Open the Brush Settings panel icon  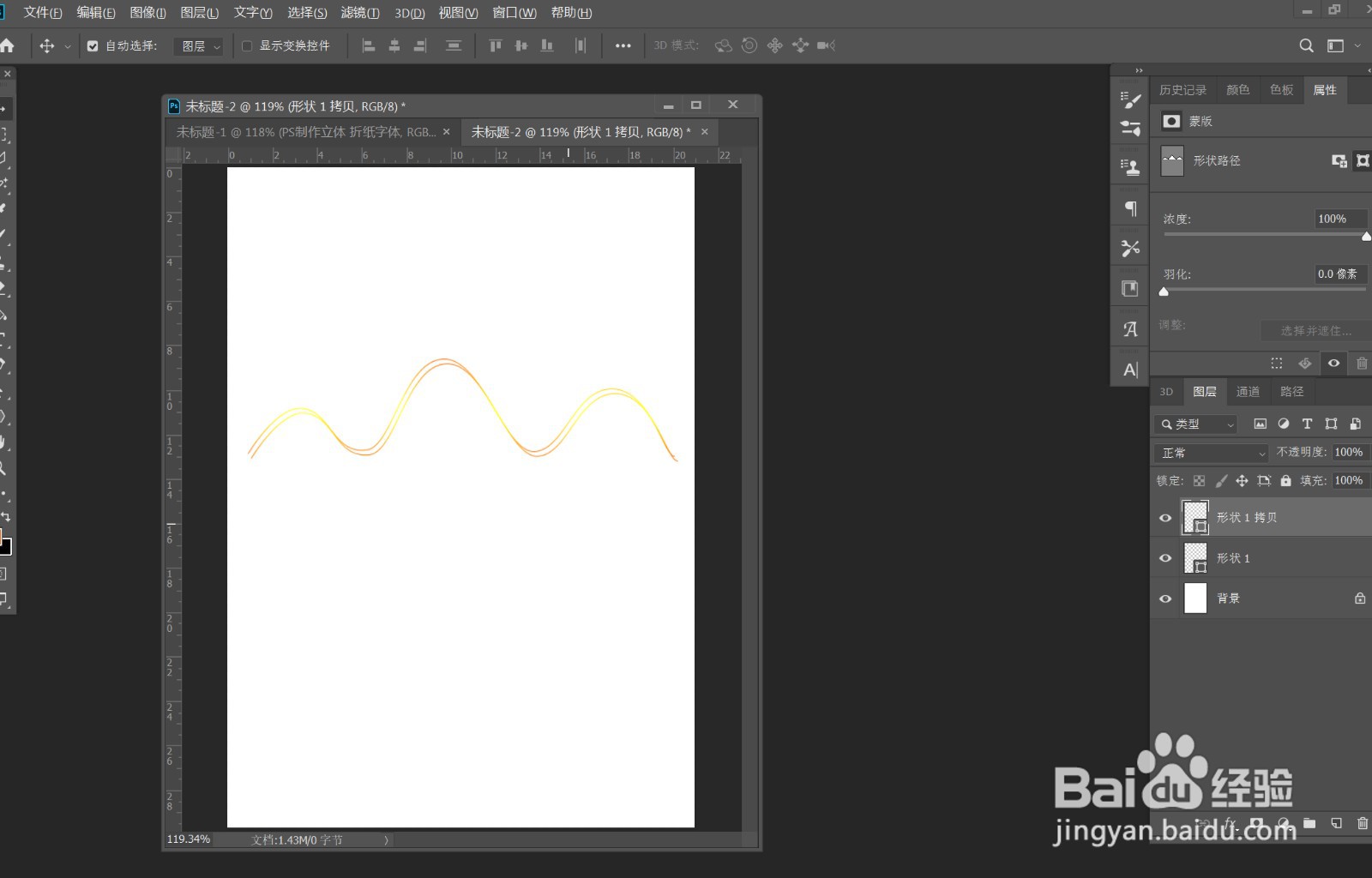coord(1130,100)
